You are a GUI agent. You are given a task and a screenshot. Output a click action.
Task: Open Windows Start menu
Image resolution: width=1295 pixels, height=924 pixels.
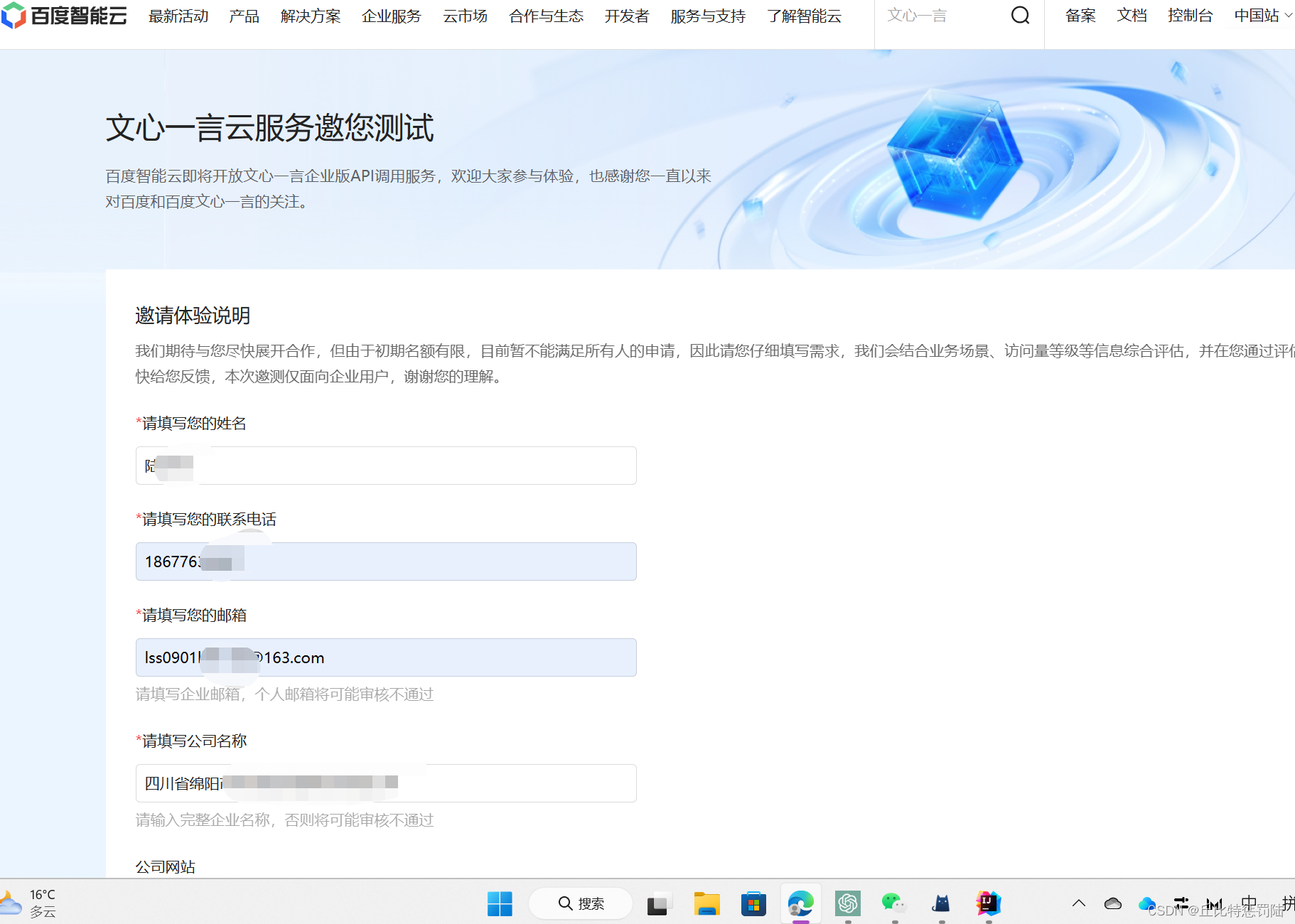500,903
